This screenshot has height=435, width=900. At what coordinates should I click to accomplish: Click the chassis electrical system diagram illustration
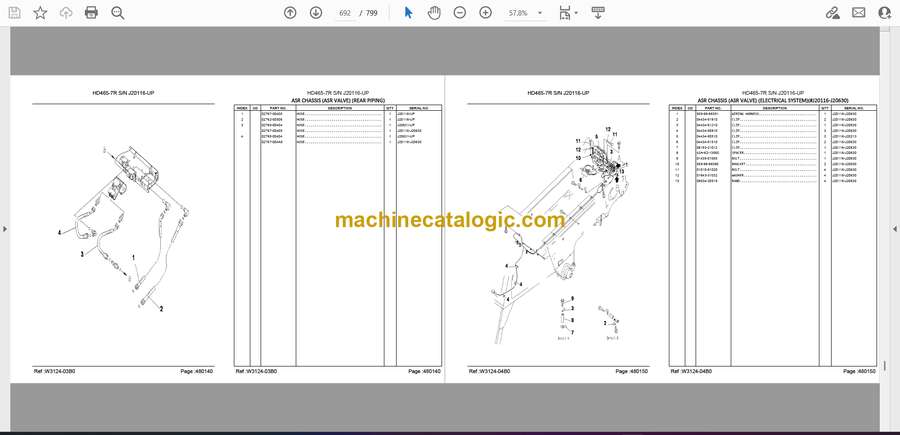(x=560, y=234)
